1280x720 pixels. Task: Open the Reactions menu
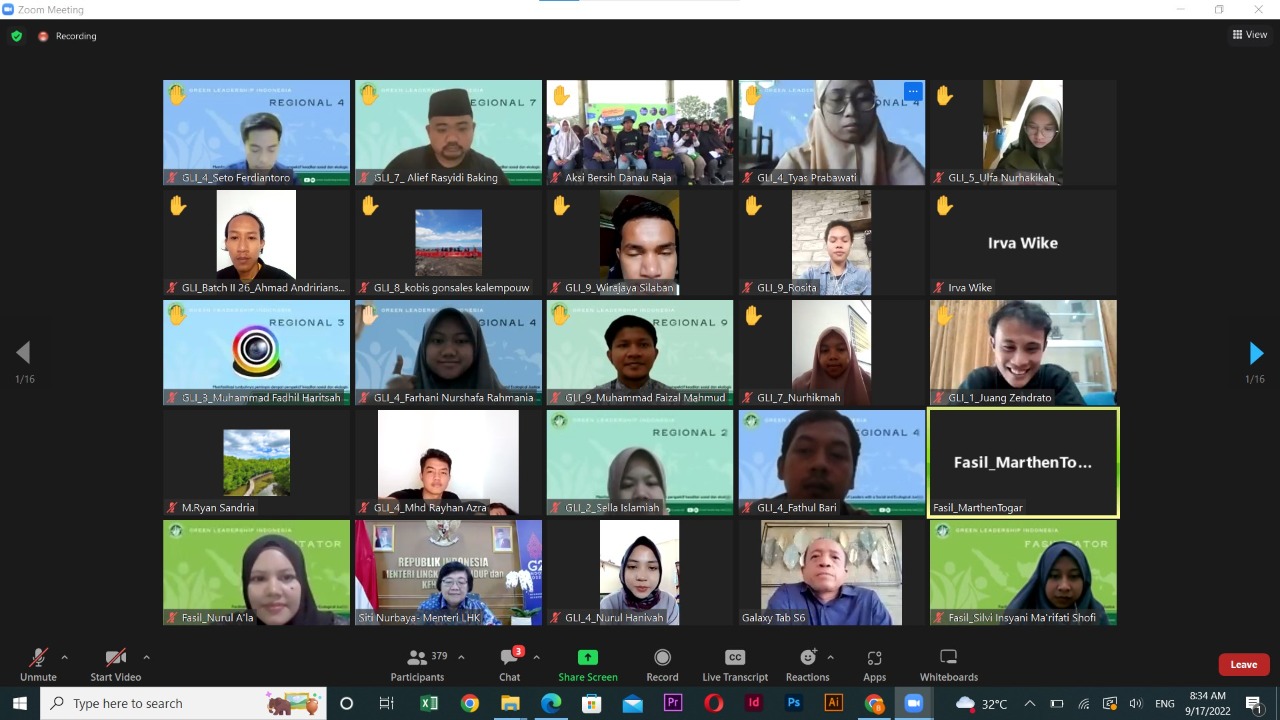coord(807,664)
